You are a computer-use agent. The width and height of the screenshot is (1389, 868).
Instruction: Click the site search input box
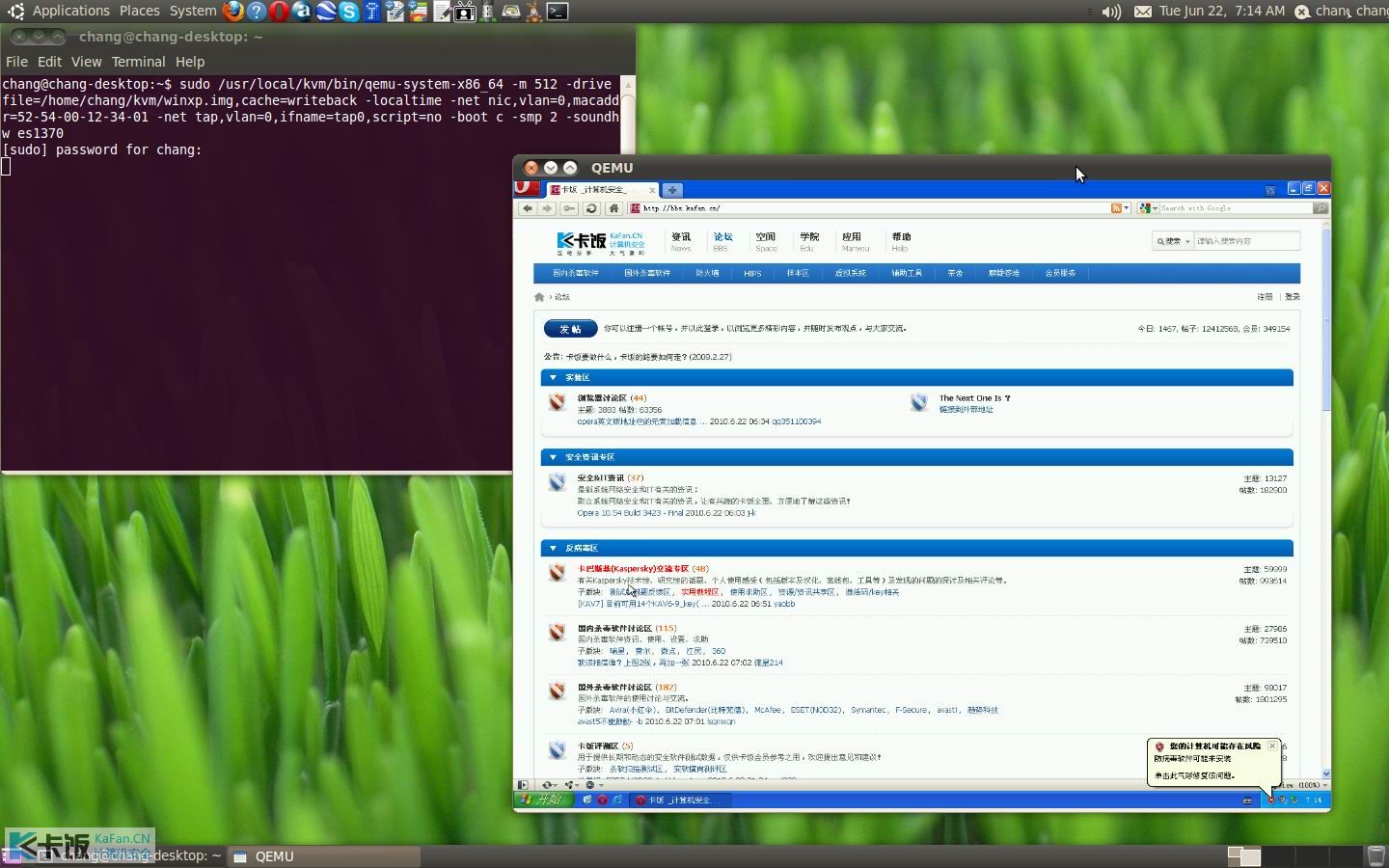pyautogui.click(x=1247, y=241)
